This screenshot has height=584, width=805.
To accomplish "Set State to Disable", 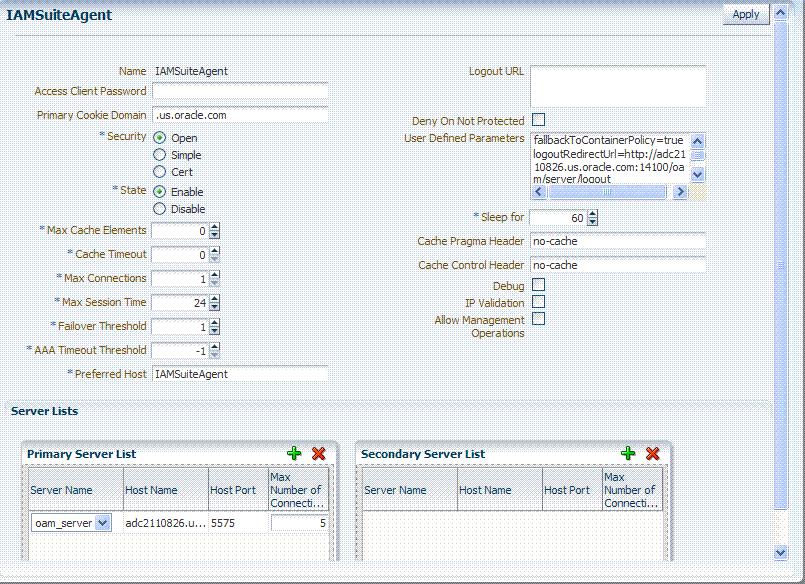I will 160,208.
